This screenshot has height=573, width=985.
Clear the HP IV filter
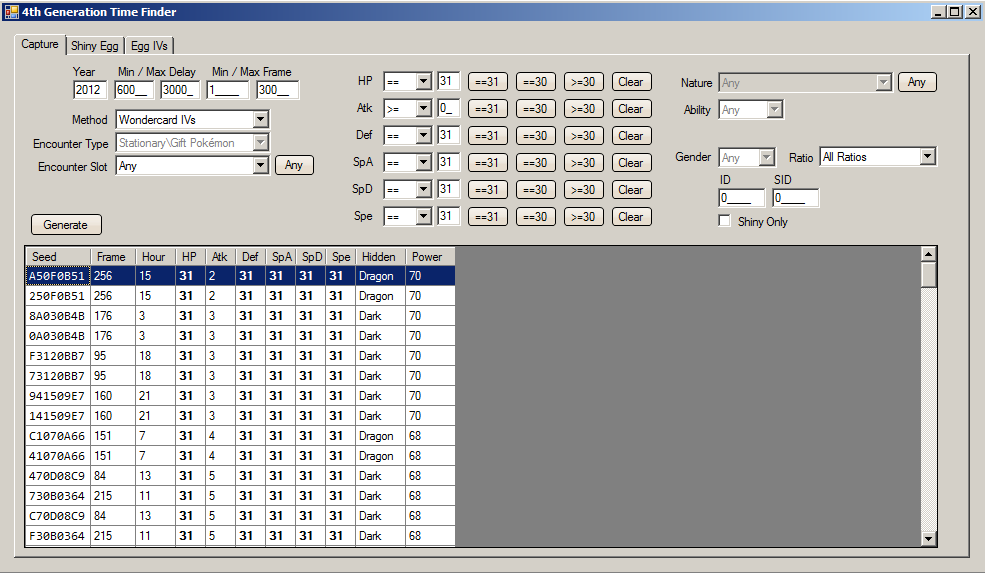point(631,82)
